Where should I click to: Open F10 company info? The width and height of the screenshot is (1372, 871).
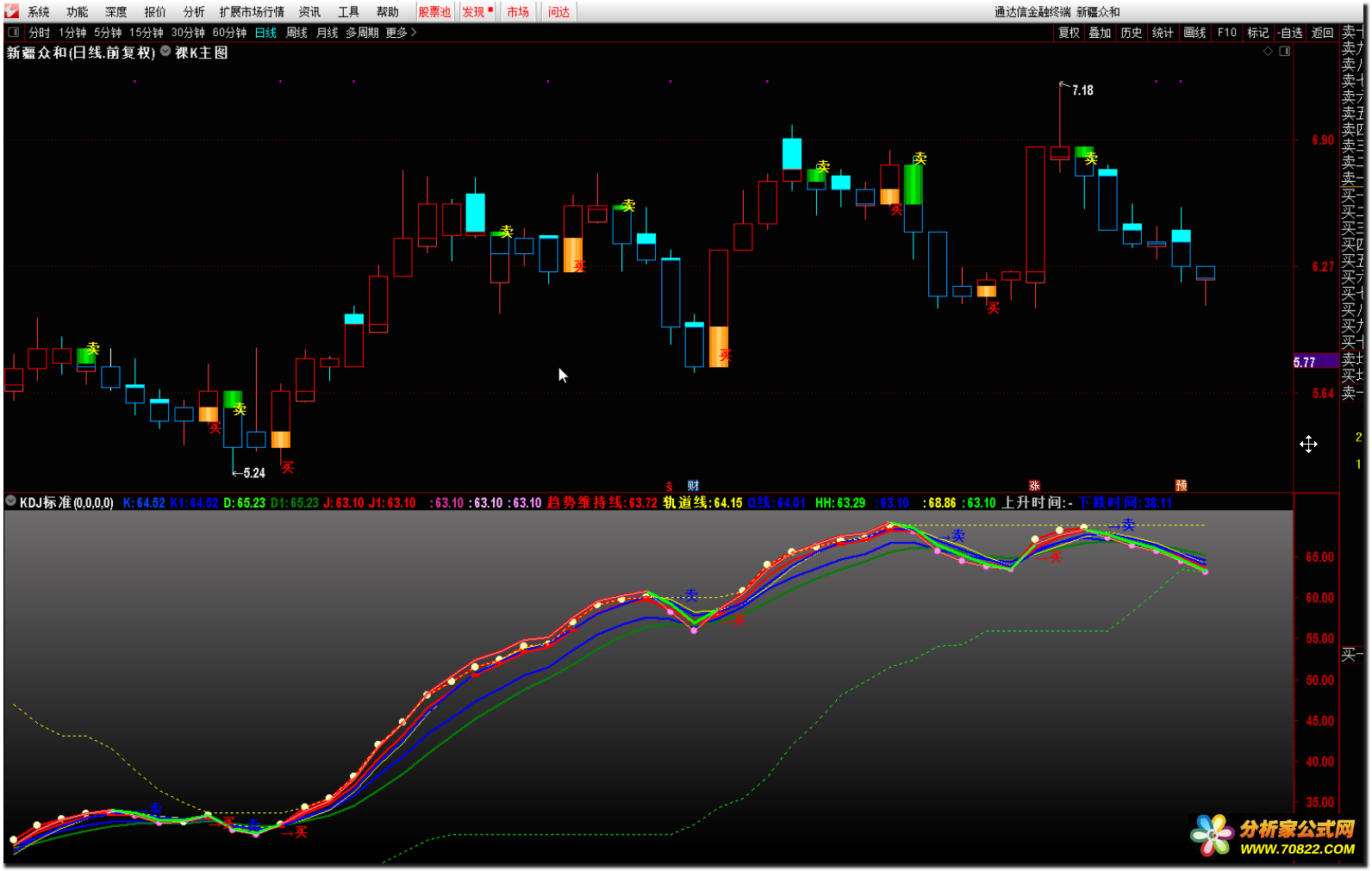[x=1227, y=33]
